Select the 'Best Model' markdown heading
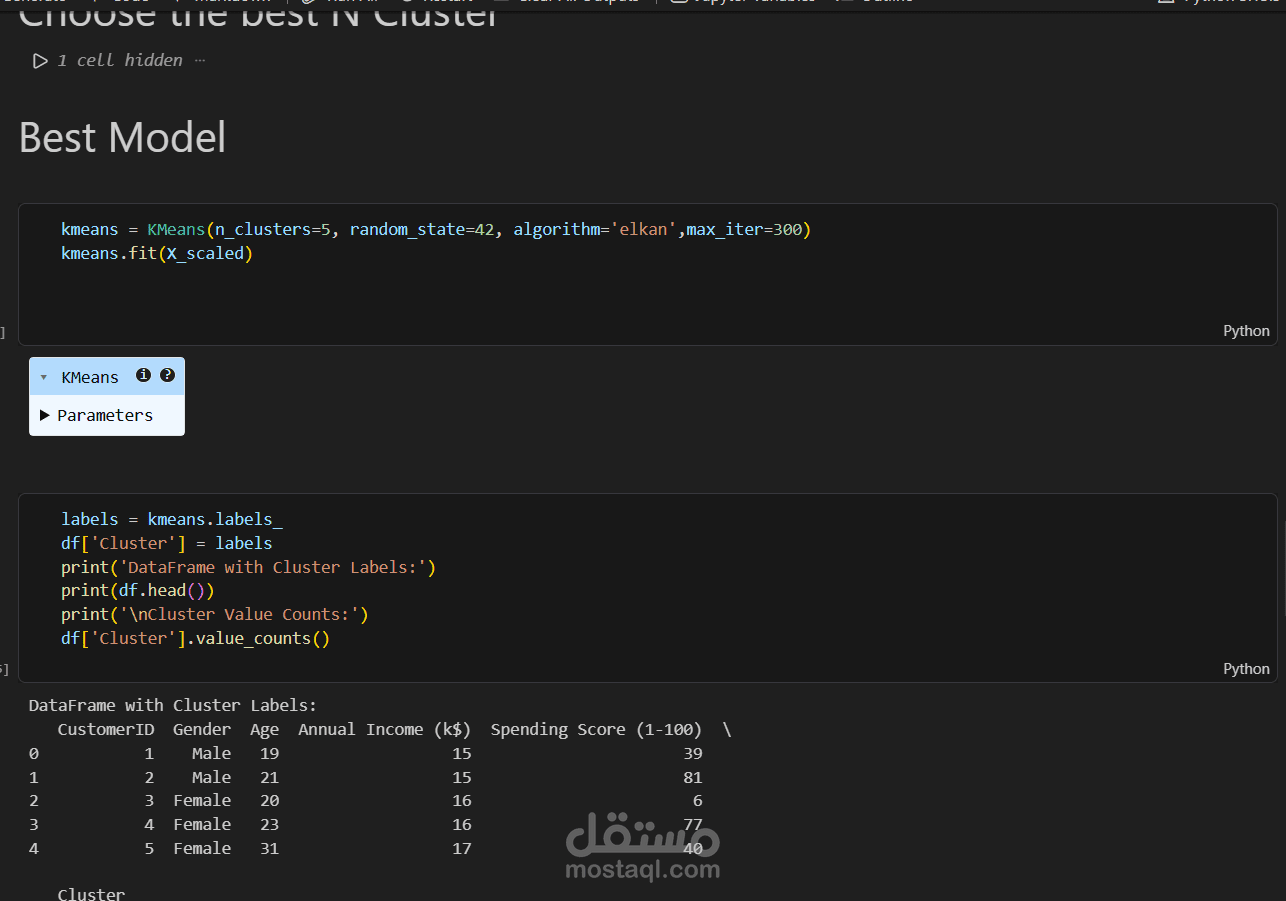 click(122, 138)
